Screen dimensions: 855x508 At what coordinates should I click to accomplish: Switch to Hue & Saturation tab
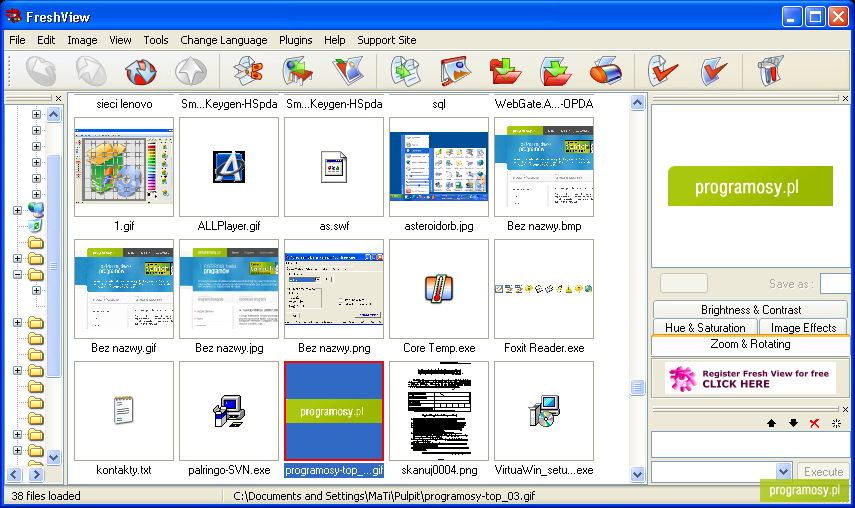[705, 328]
